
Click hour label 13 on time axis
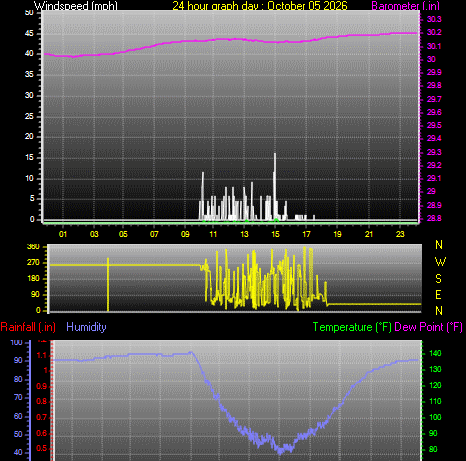click(244, 234)
